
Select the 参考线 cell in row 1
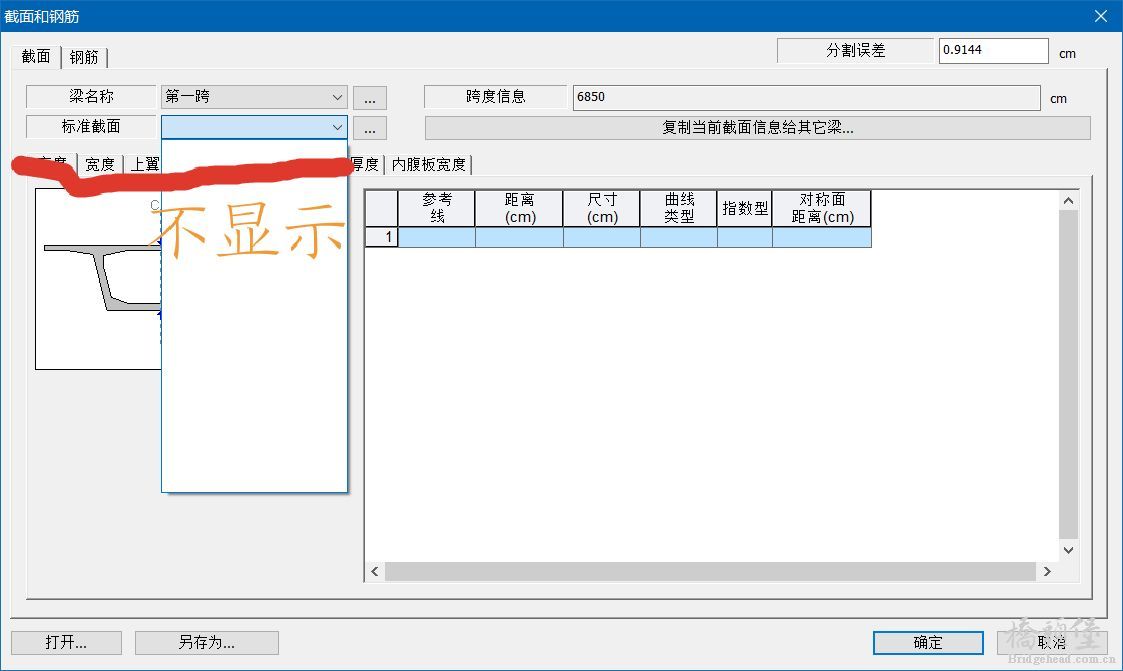(x=437, y=237)
